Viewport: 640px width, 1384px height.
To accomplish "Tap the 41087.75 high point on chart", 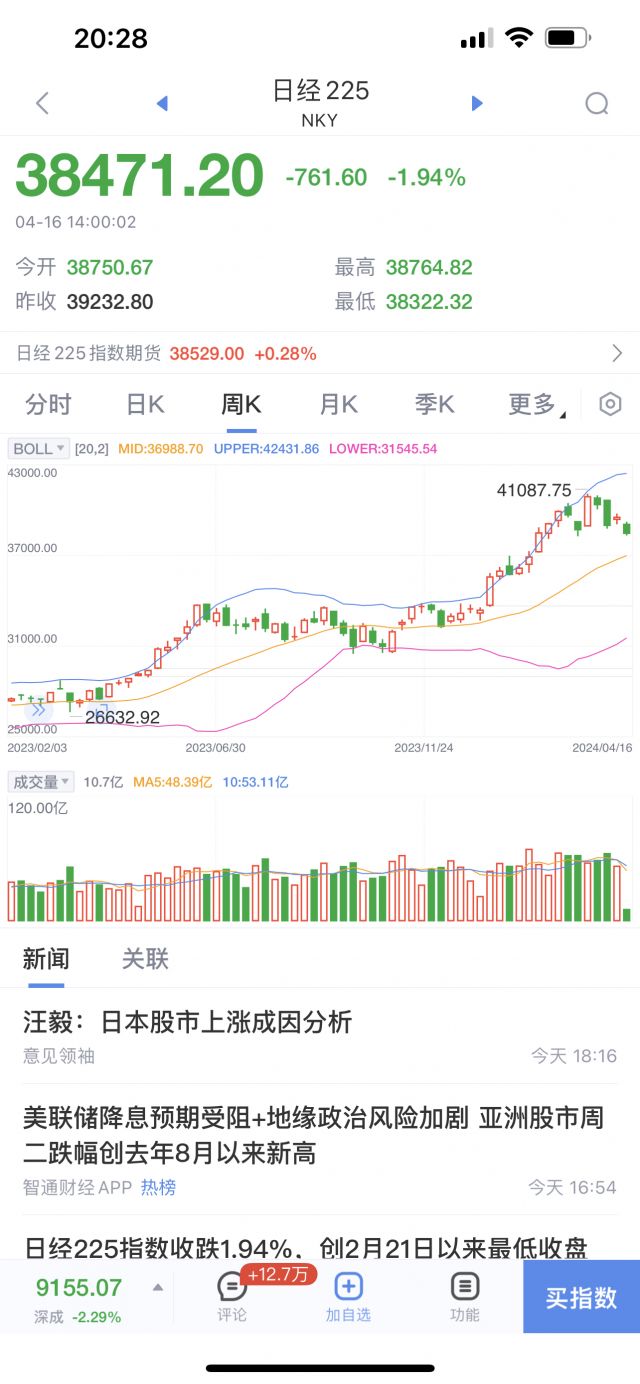I will [587, 497].
